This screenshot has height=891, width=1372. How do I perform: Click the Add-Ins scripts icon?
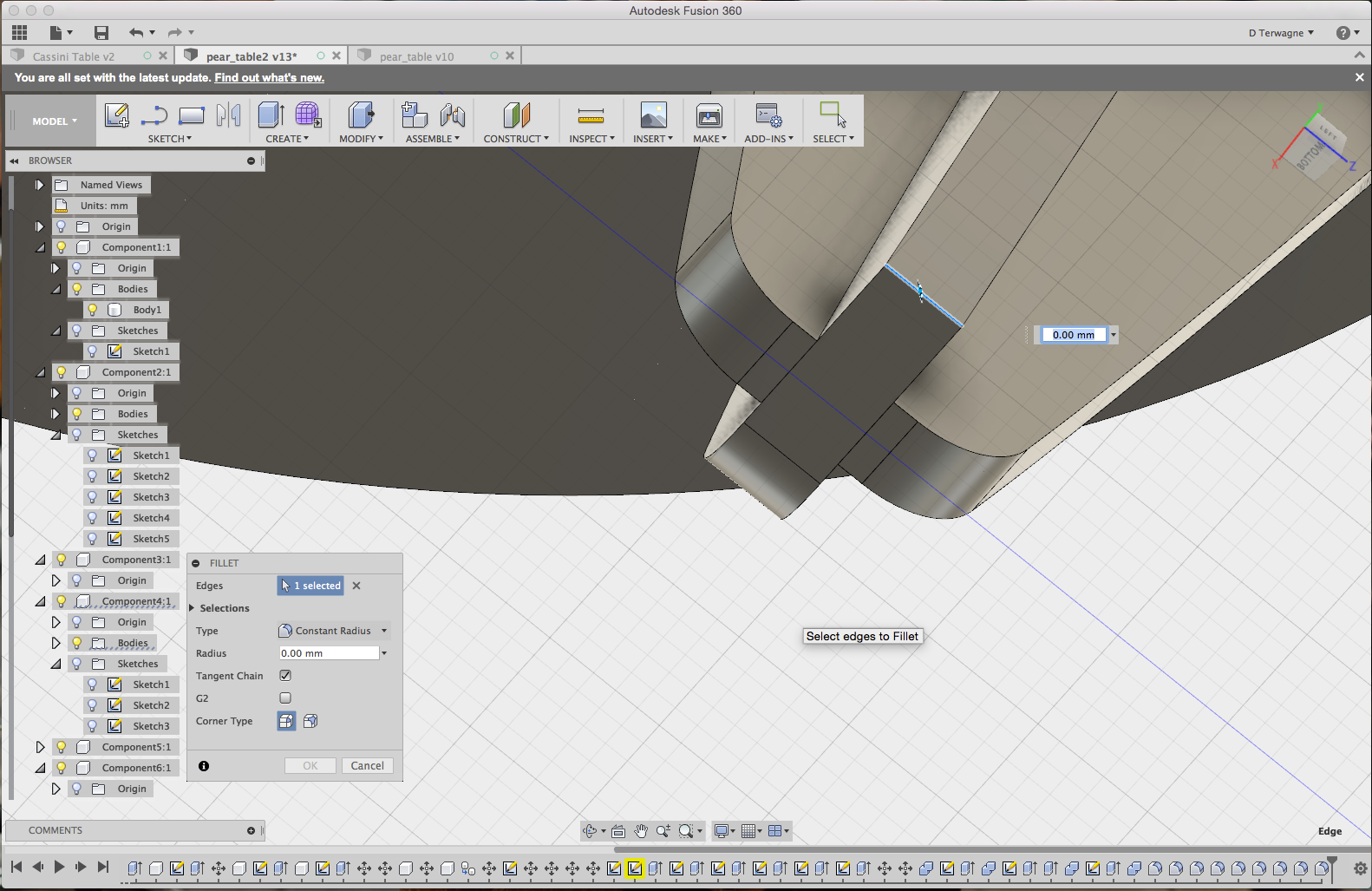[768, 115]
